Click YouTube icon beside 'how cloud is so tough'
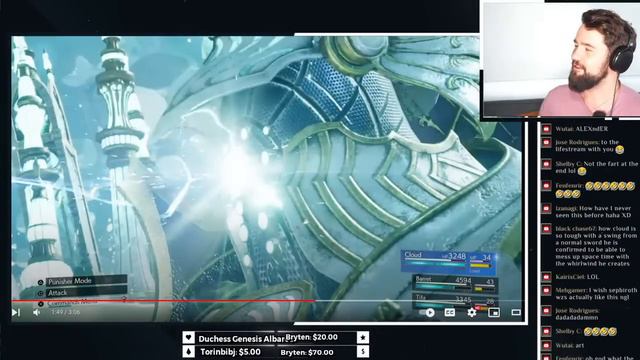Screen dimensions: 640x360 tap(546, 229)
